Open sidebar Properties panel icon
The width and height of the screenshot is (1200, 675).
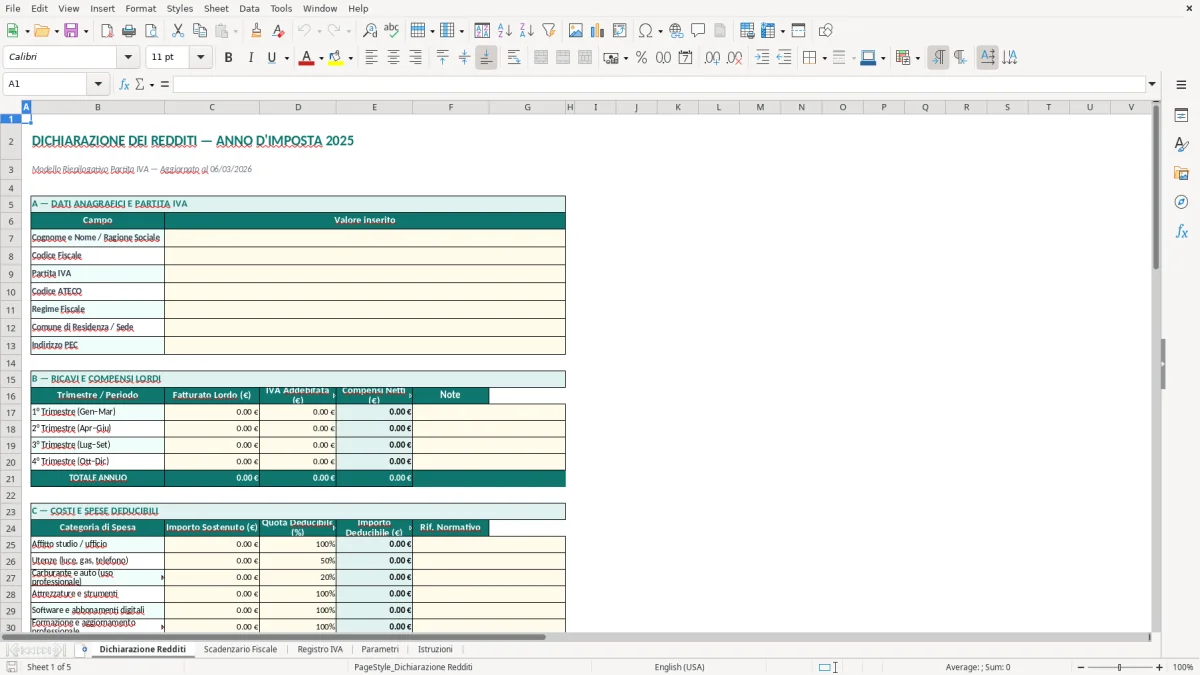click(1181, 116)
